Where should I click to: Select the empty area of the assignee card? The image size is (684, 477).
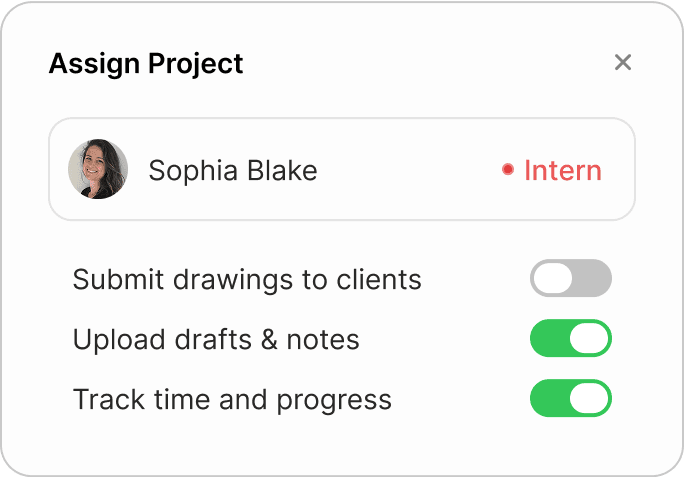point(410,170)
